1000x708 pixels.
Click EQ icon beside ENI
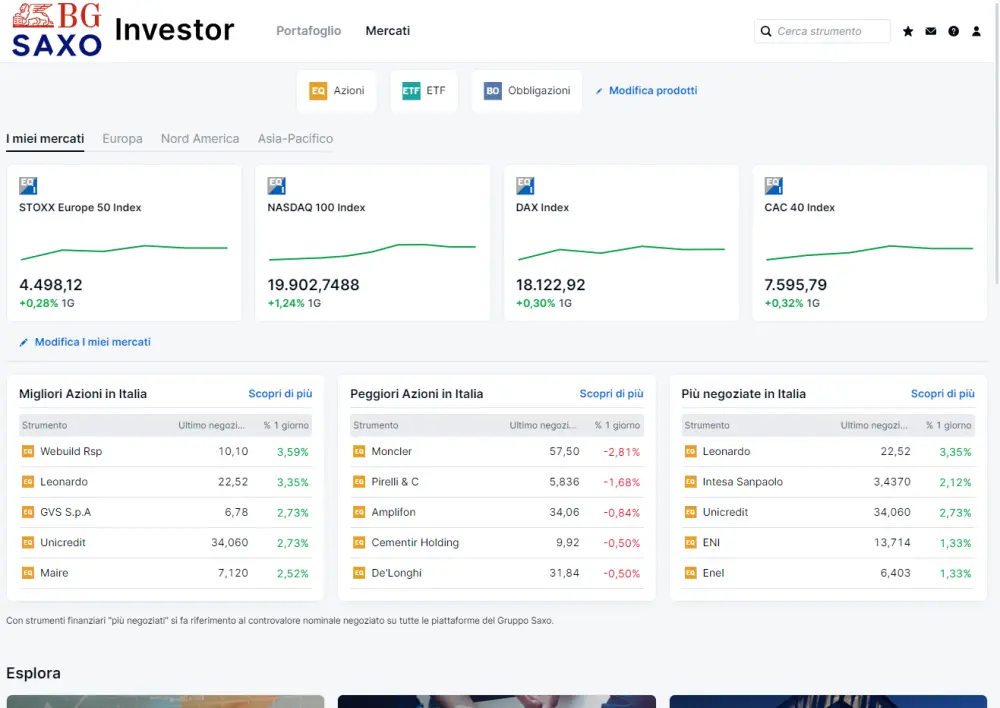coord(691,543)
